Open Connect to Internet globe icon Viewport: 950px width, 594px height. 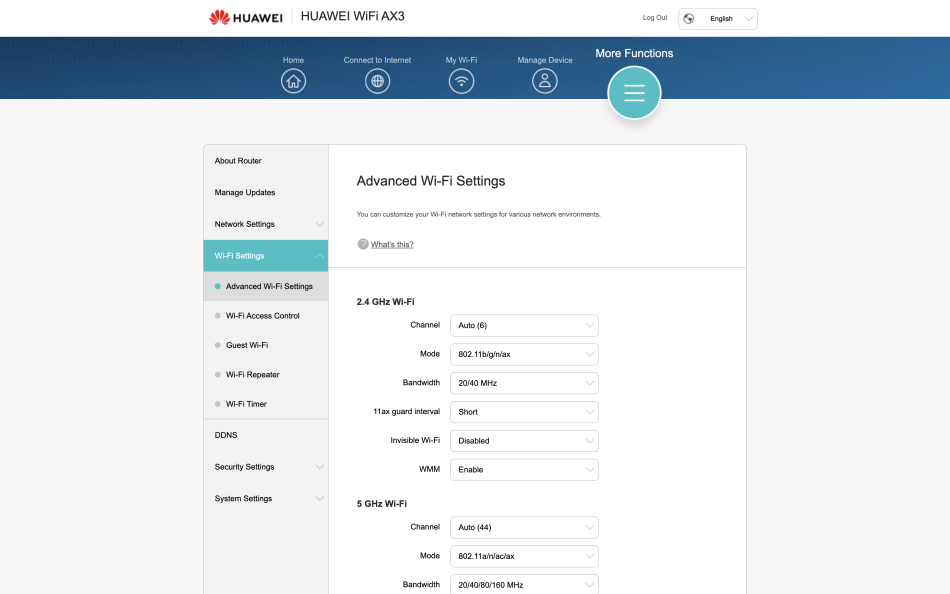(377, 81)
